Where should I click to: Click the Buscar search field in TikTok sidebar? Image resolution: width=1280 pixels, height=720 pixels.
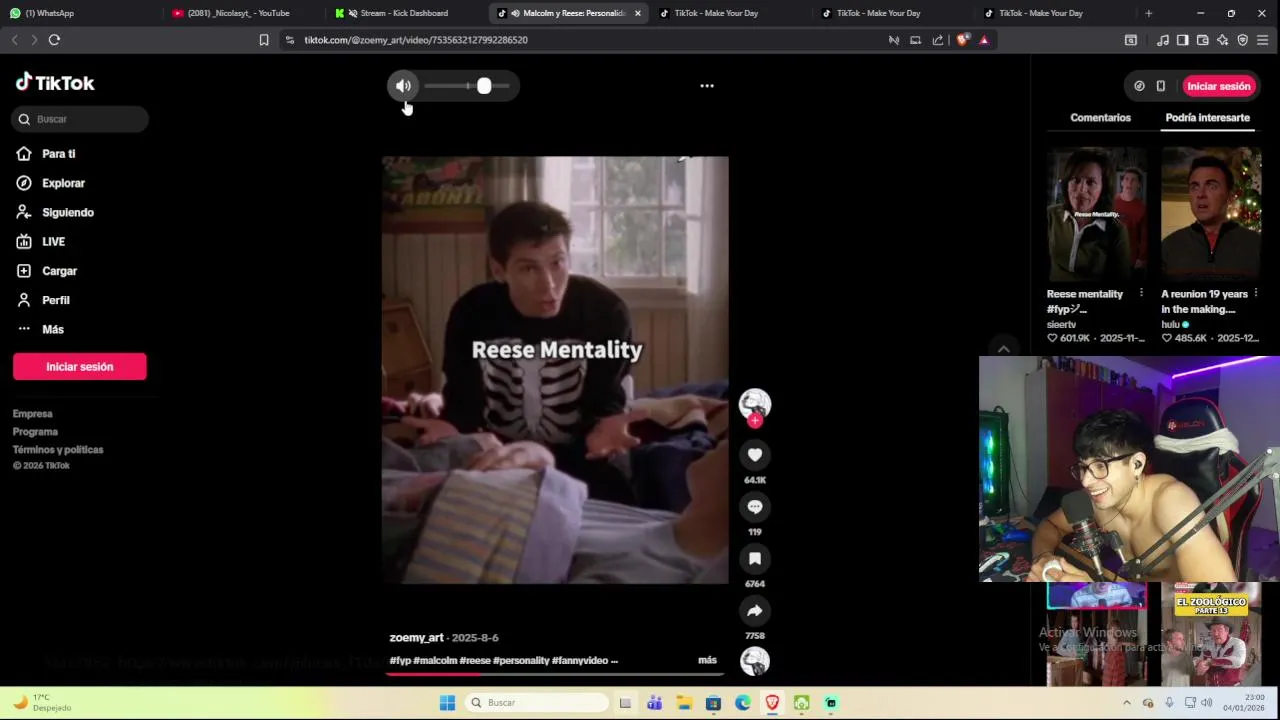80,119
